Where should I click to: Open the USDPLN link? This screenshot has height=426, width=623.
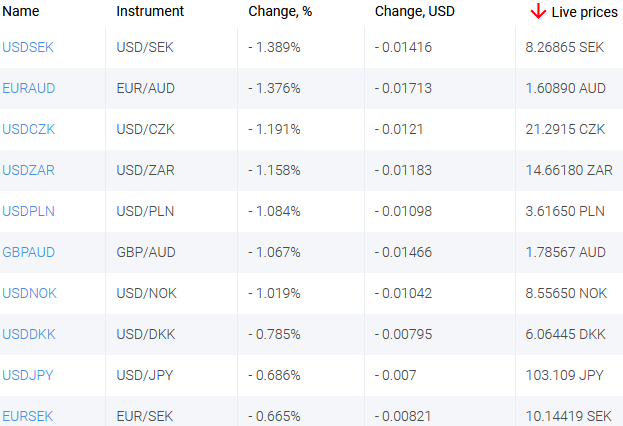click(28, 211)
